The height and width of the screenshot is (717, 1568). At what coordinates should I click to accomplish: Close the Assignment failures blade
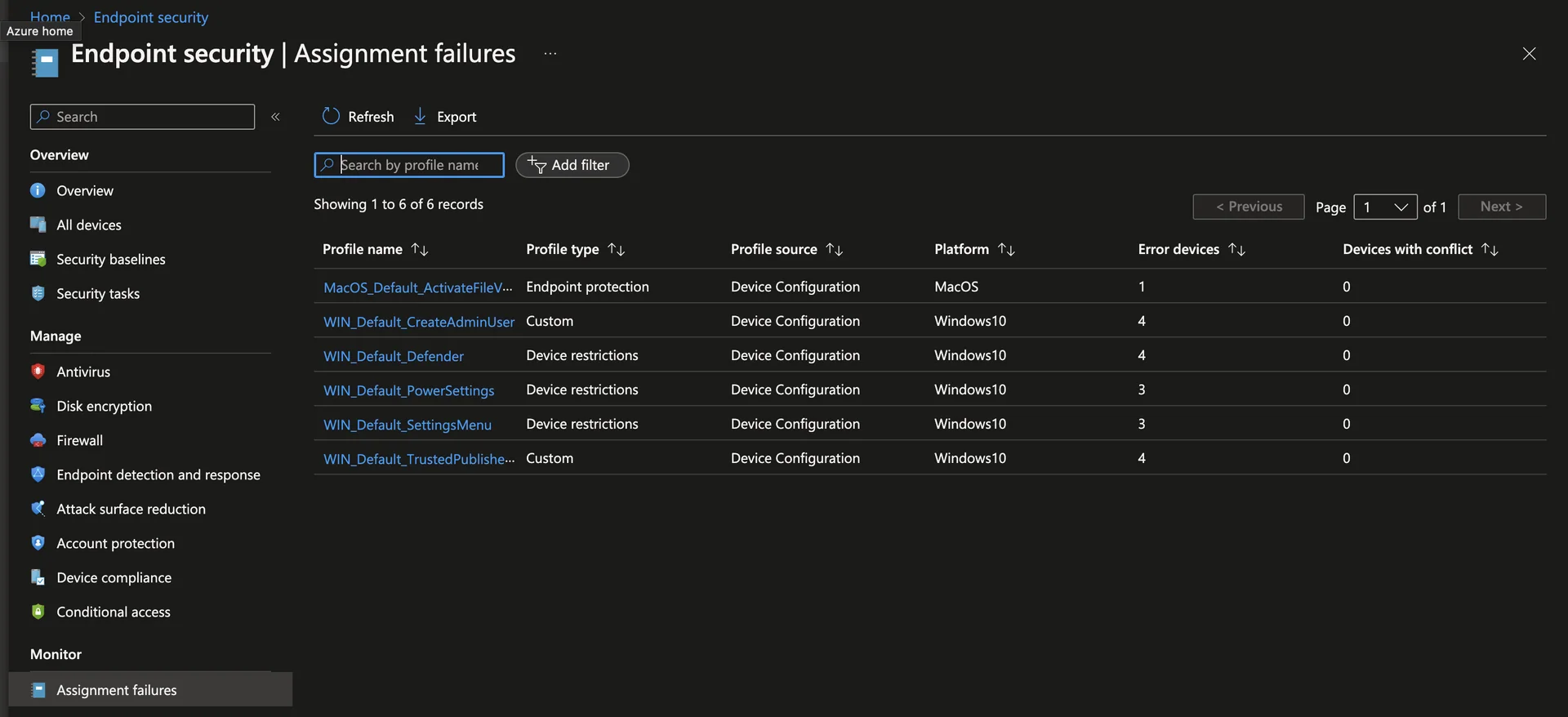click(1529, 54)
